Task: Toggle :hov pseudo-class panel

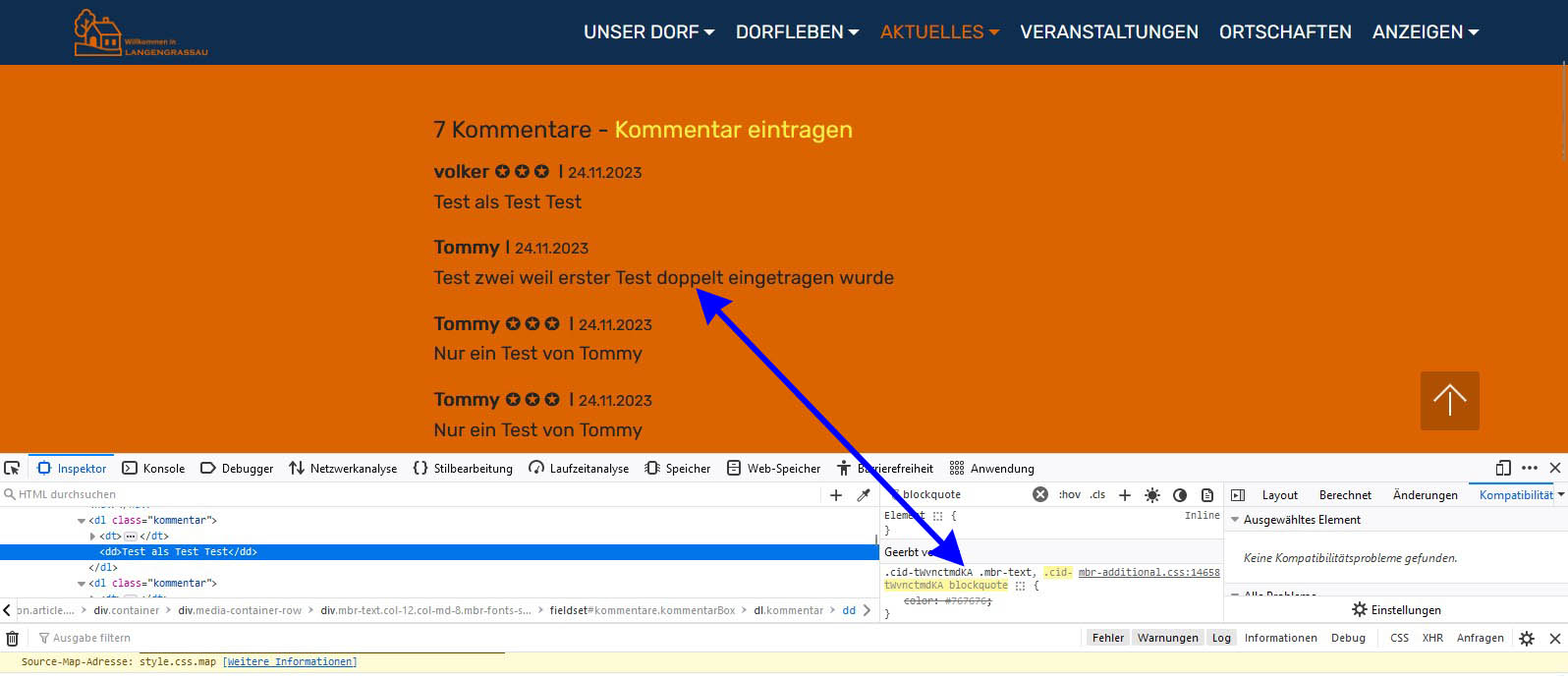Action: 1069,495
